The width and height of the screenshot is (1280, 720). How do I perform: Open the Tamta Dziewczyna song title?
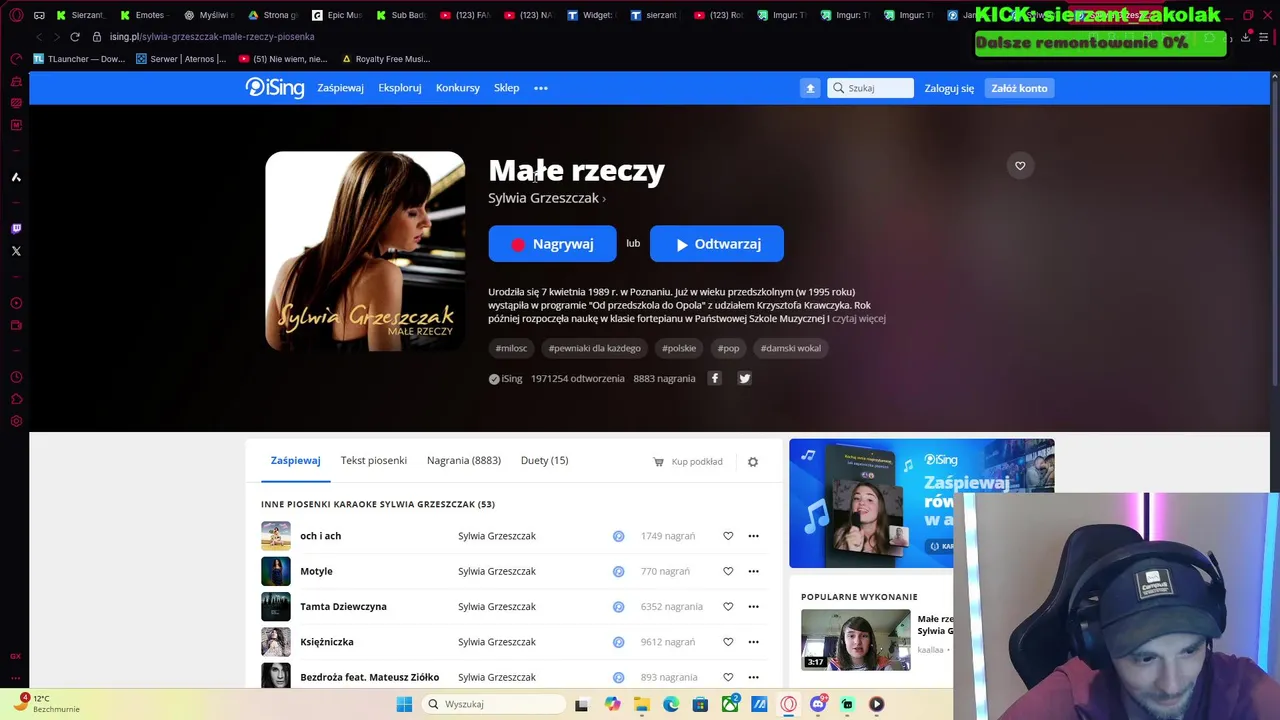tap(343, 607)
